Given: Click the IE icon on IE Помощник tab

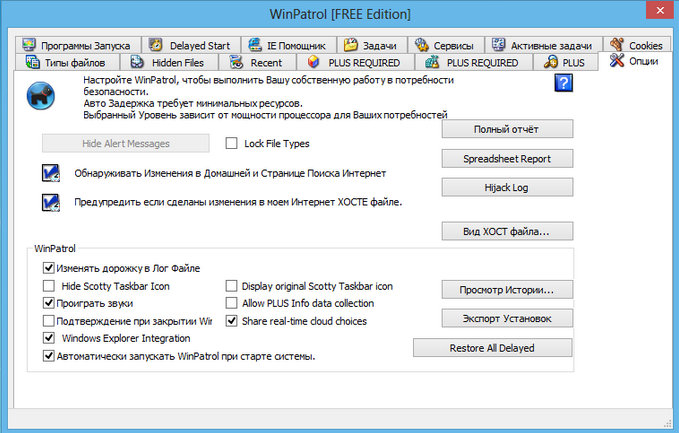Looking at the screenshot, I should click(255, 44).
